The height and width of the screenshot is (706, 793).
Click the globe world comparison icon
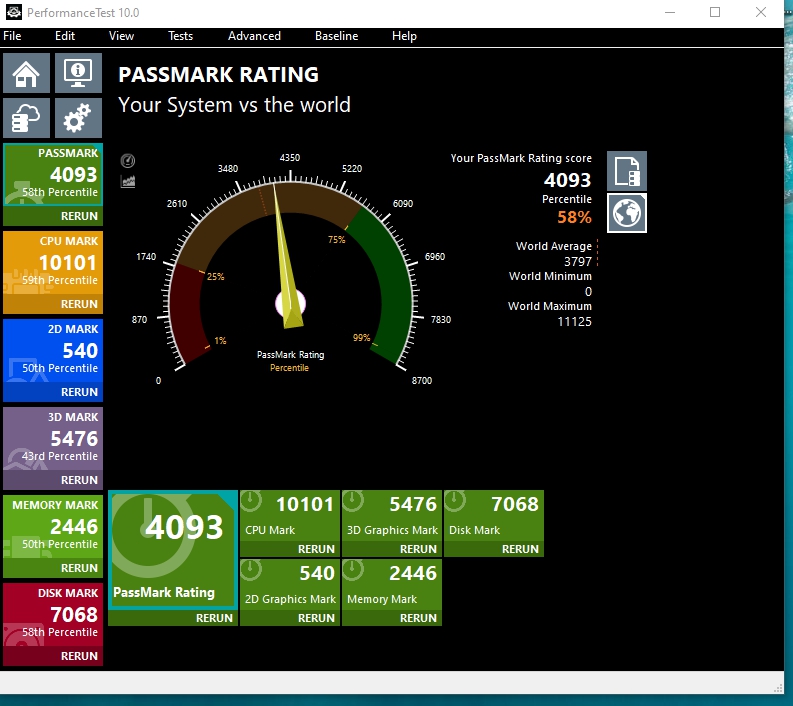point(627,213)
